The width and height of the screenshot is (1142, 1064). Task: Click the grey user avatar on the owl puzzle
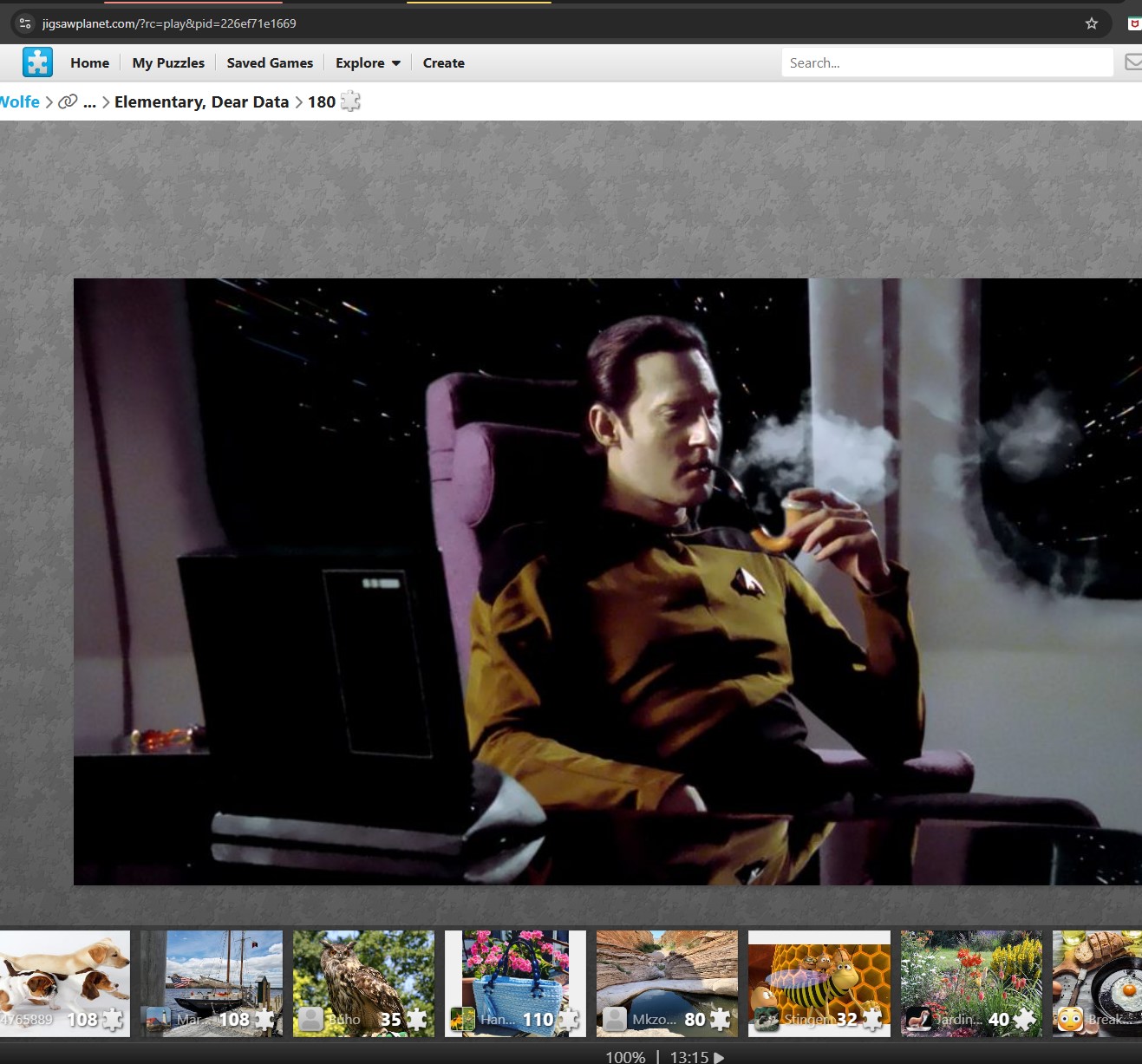coord(311,1019)
